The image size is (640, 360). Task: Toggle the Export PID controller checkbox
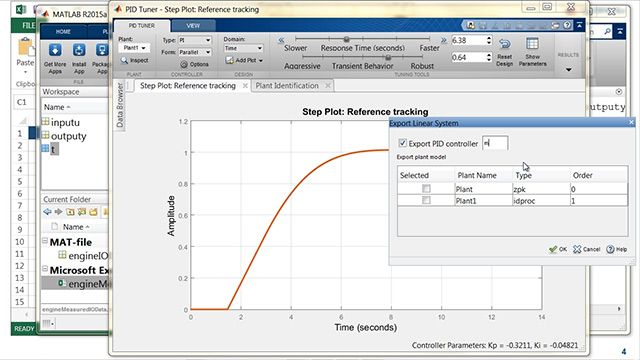[x=402, y=143]
